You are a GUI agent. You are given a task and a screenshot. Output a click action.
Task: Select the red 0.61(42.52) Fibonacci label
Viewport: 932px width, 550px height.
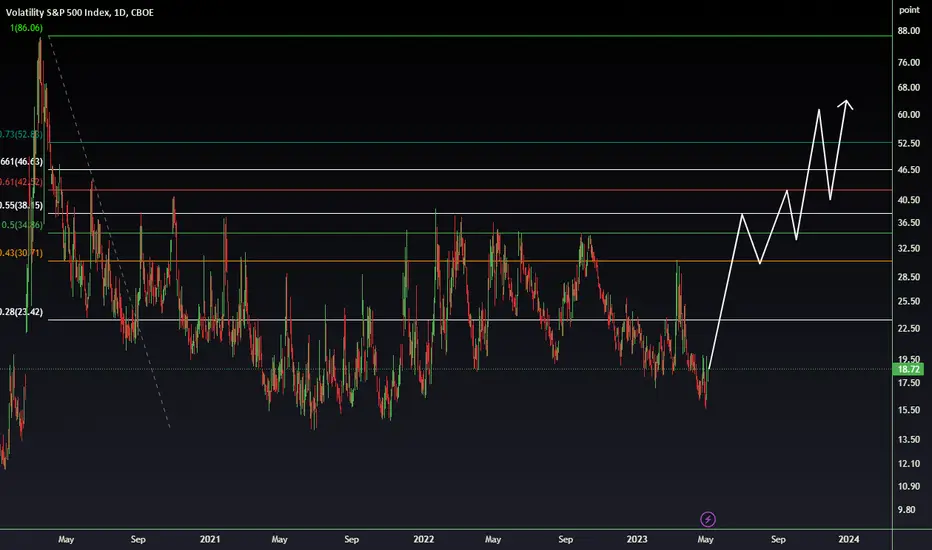[x=21, y=182]
